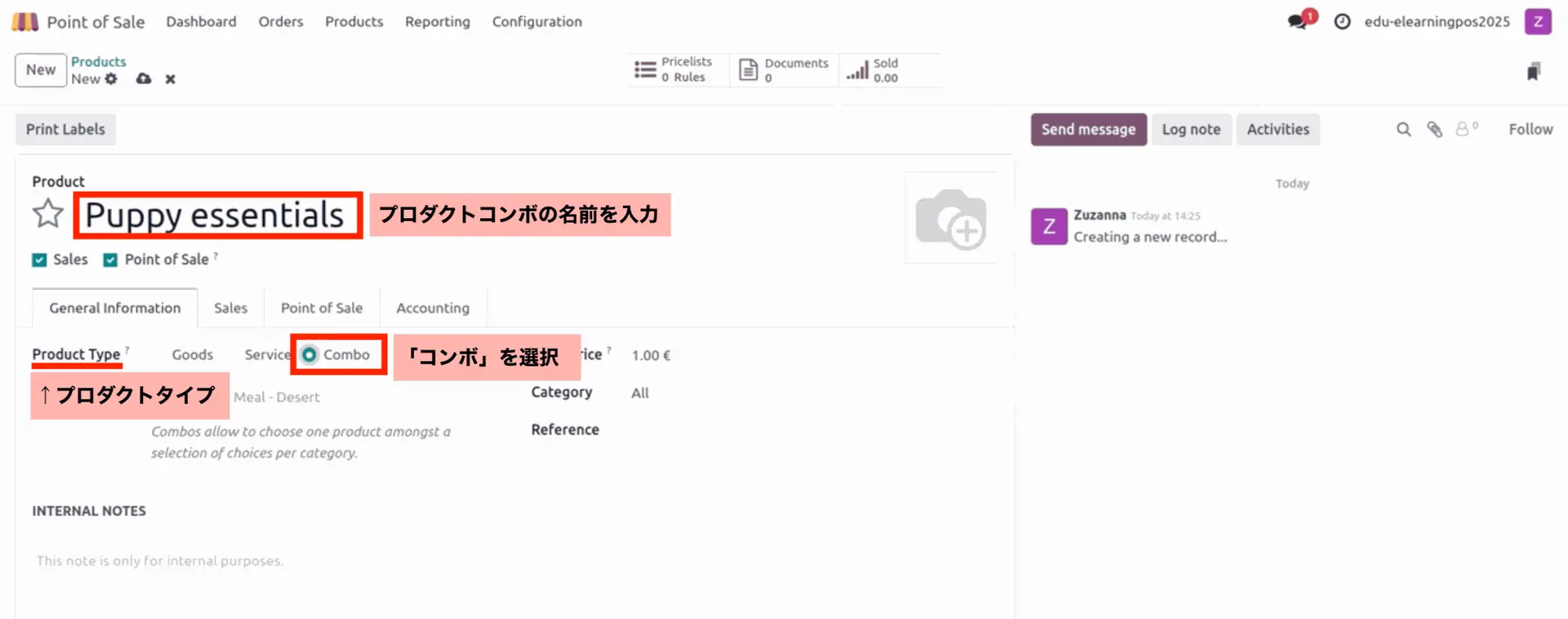Upload a product image via camera placeholder

pyautogui.click(x=951, y=217)
